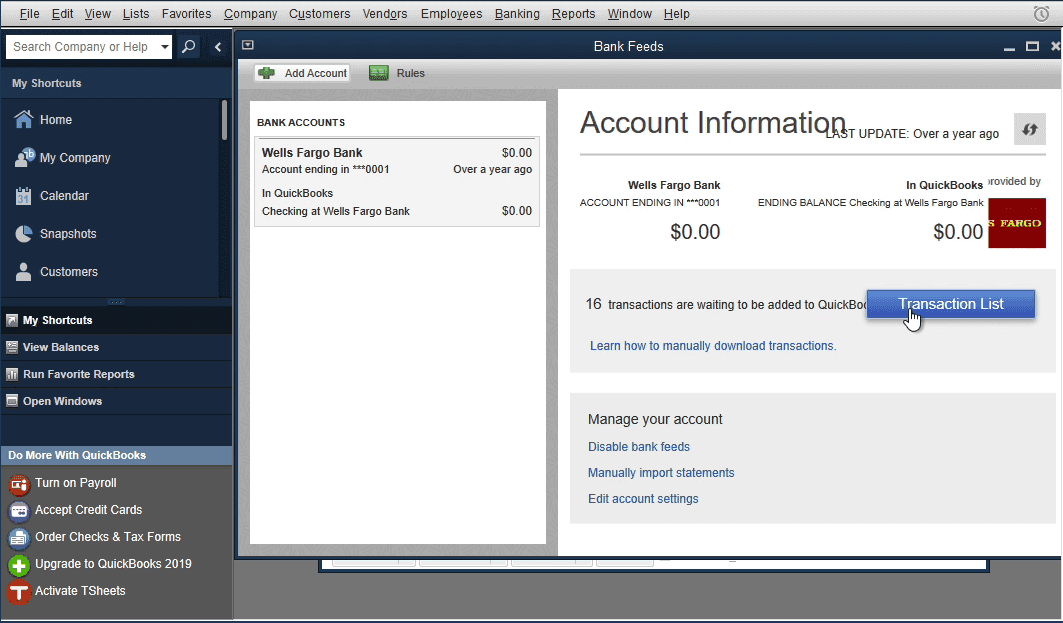Open the Help menu
This screenshot has width=1063, height=623.
tap(677, 14)
